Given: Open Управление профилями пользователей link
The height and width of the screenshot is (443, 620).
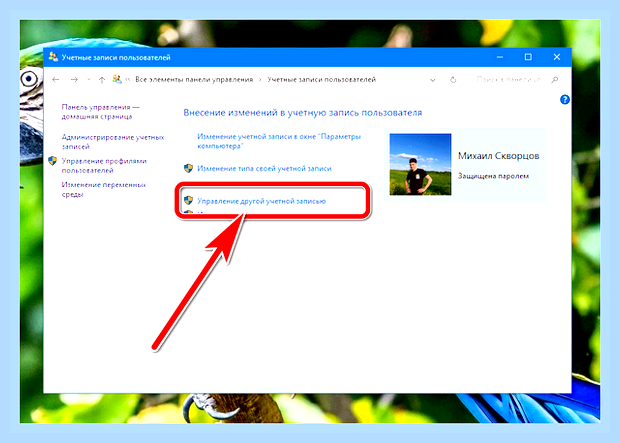Looking at the screenshot, I should point(104,165).
